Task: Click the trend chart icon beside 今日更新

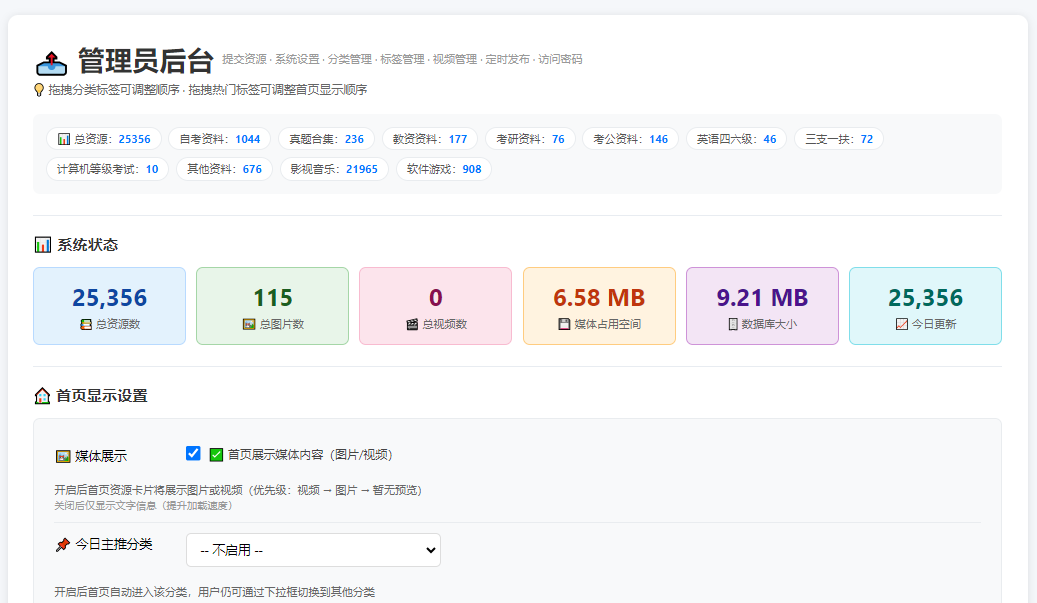Action: [x=901, y=324]
